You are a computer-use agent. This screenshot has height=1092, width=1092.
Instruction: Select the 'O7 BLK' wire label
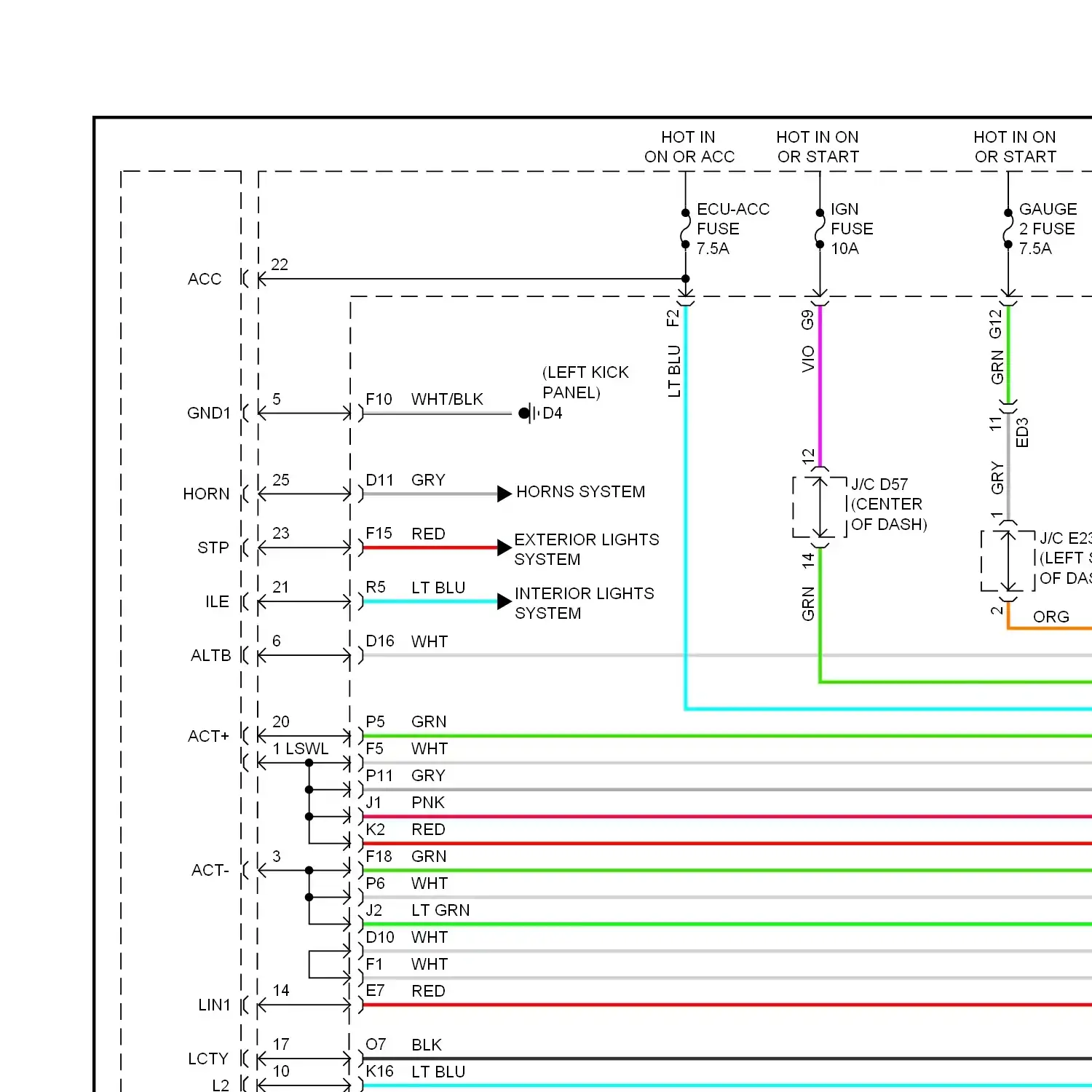[x=404, y=1045]
